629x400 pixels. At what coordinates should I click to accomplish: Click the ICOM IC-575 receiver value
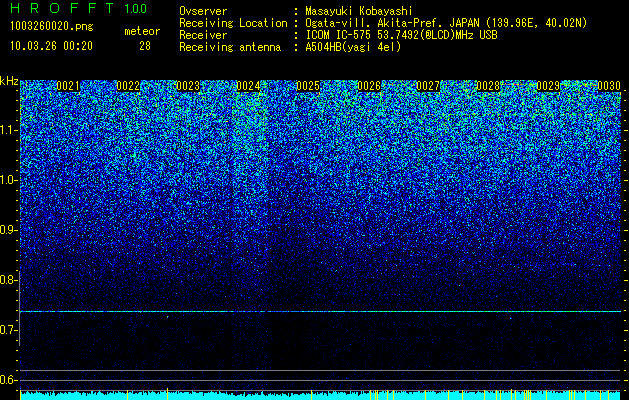point(401,35)
